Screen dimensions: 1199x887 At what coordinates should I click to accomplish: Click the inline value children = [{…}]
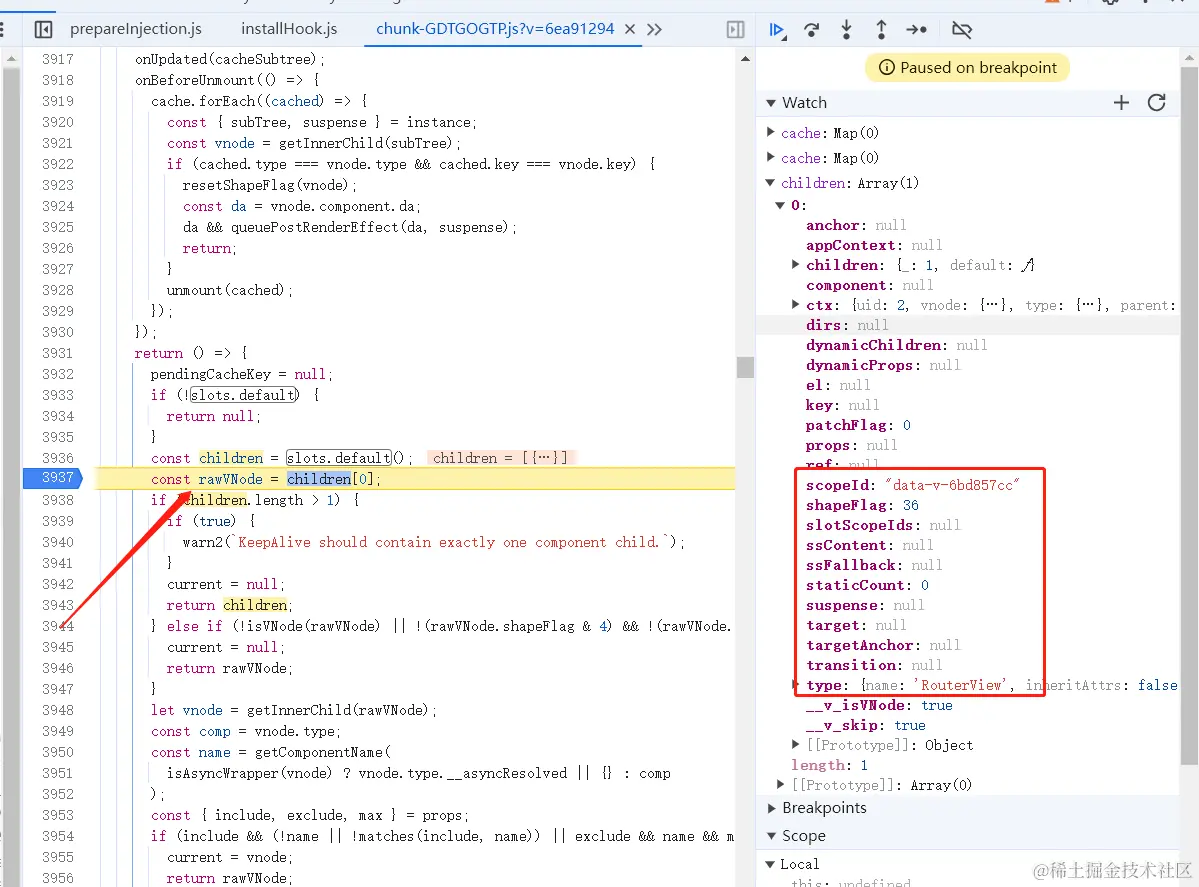click(x=500, y=458)
